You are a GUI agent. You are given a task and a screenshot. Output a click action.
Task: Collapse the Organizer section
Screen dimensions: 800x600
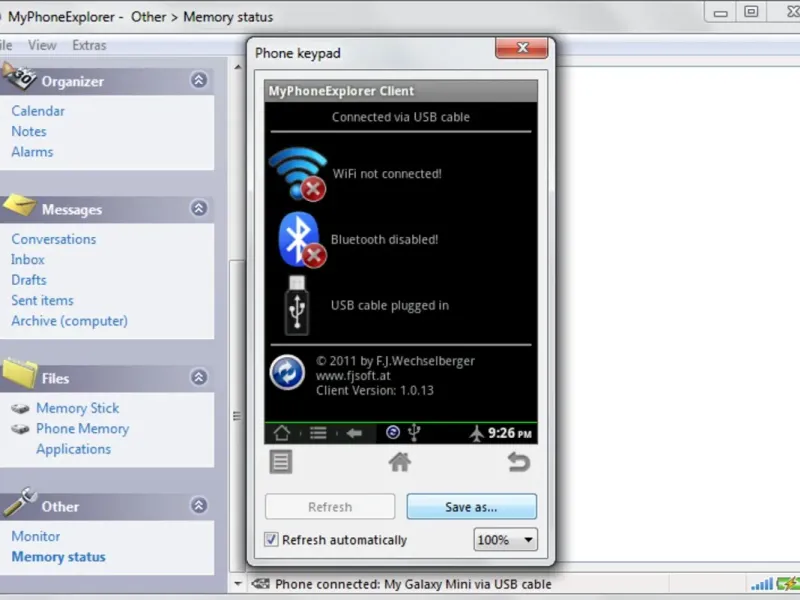click(198, 80)
